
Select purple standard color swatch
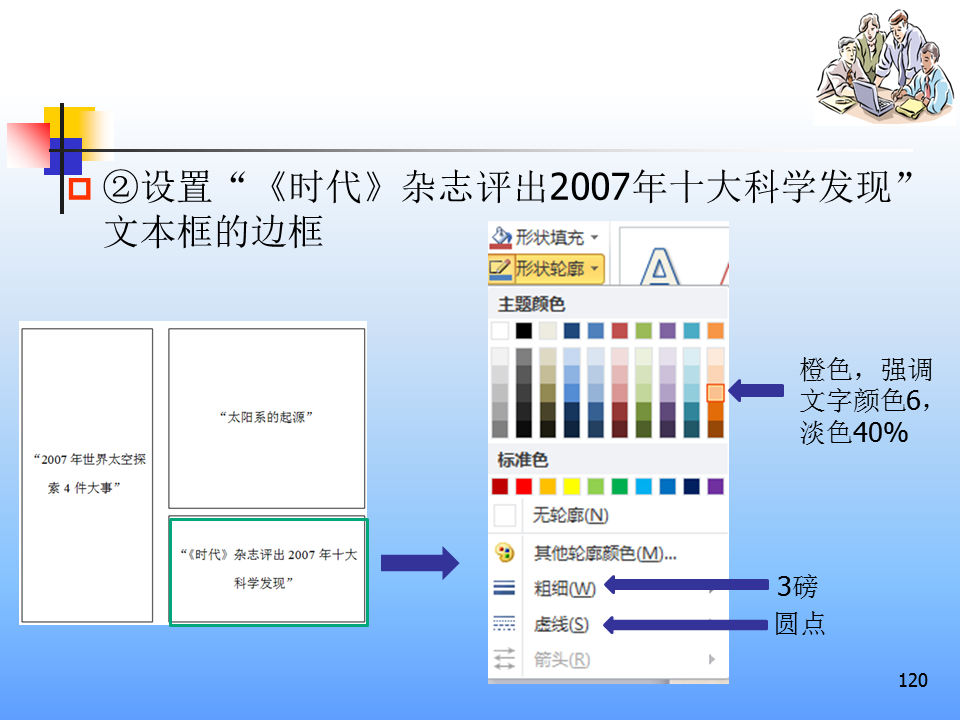tap(715, 486)
